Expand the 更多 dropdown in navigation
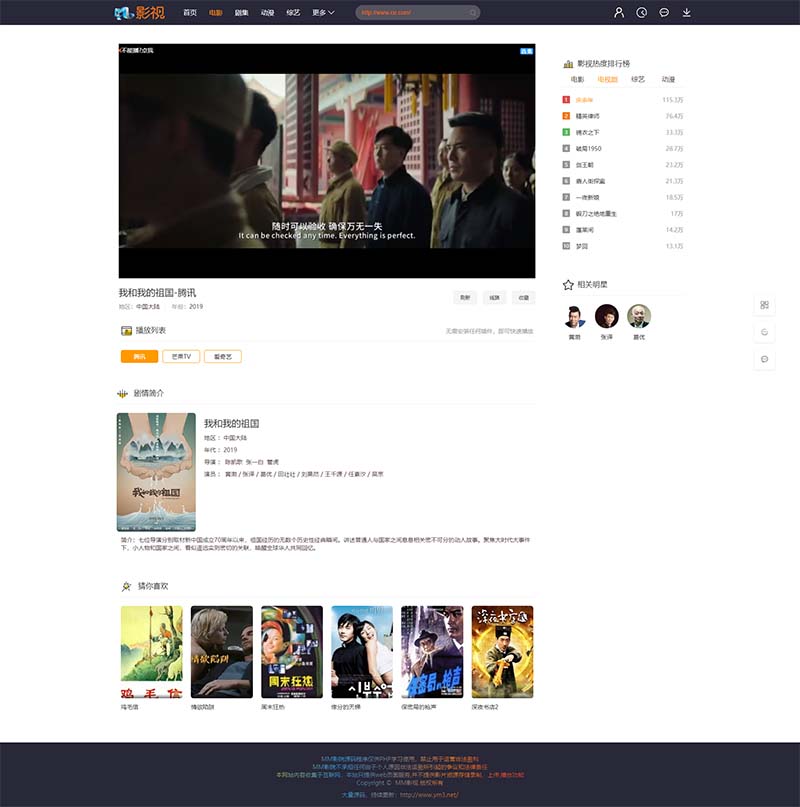 tap(323, 12)
